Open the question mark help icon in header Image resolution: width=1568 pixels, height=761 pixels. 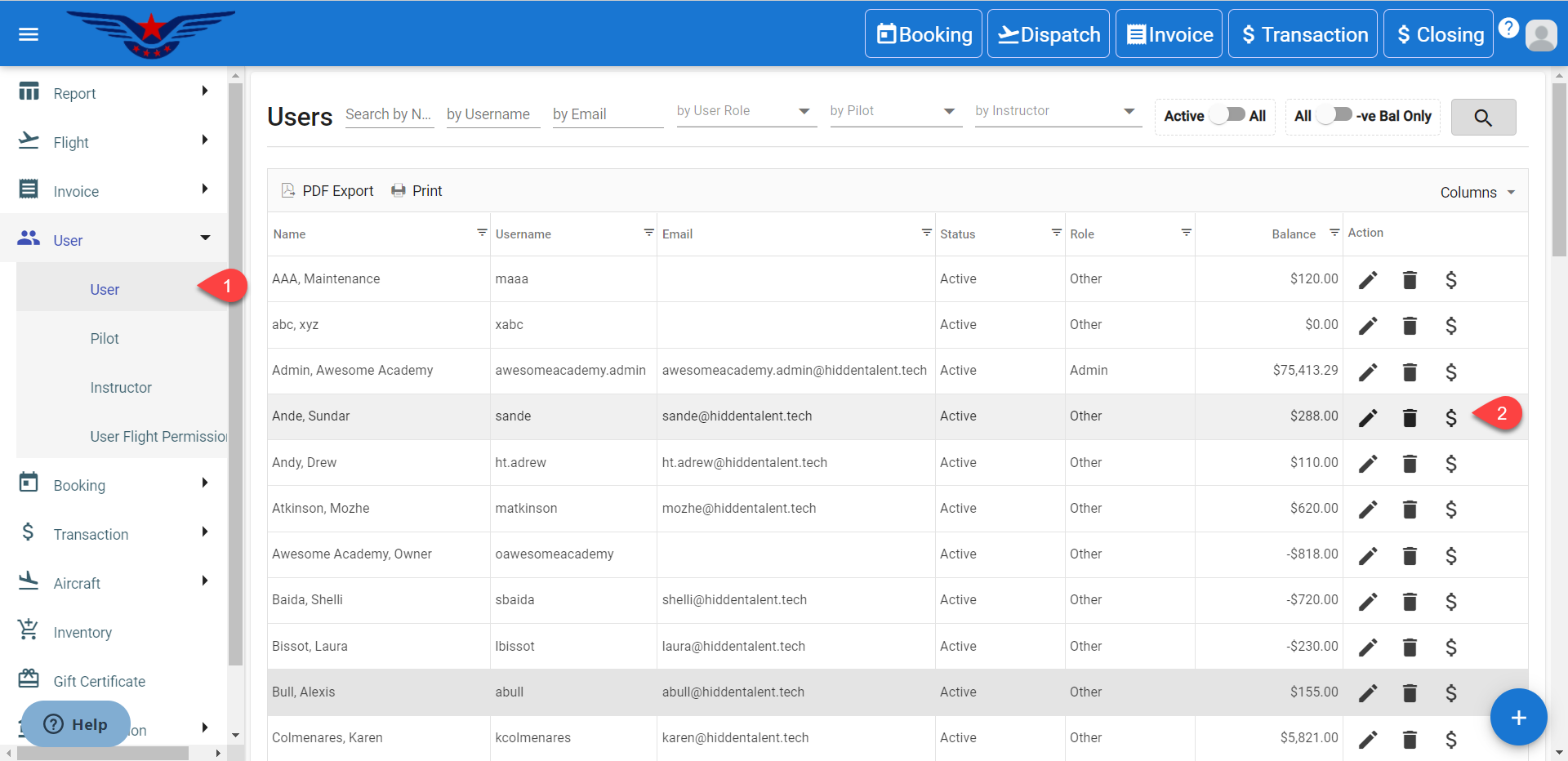[1508, 28]
